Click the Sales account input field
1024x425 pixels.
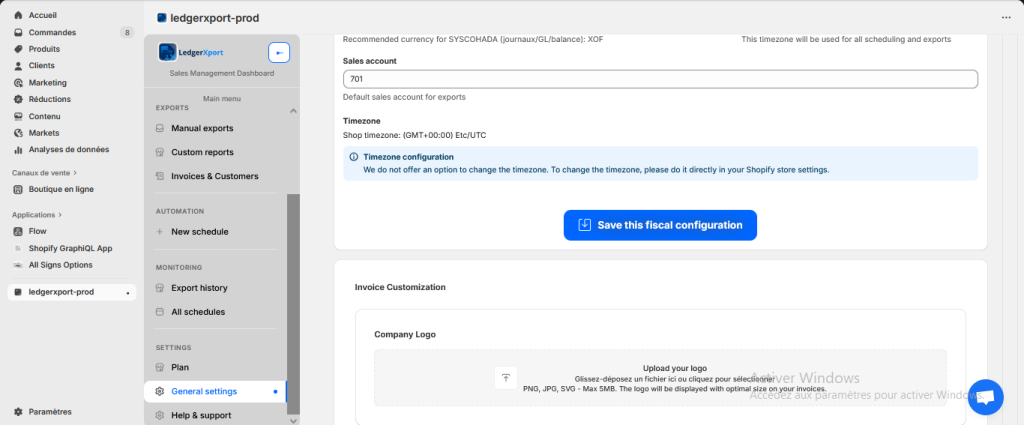[659, 80]
